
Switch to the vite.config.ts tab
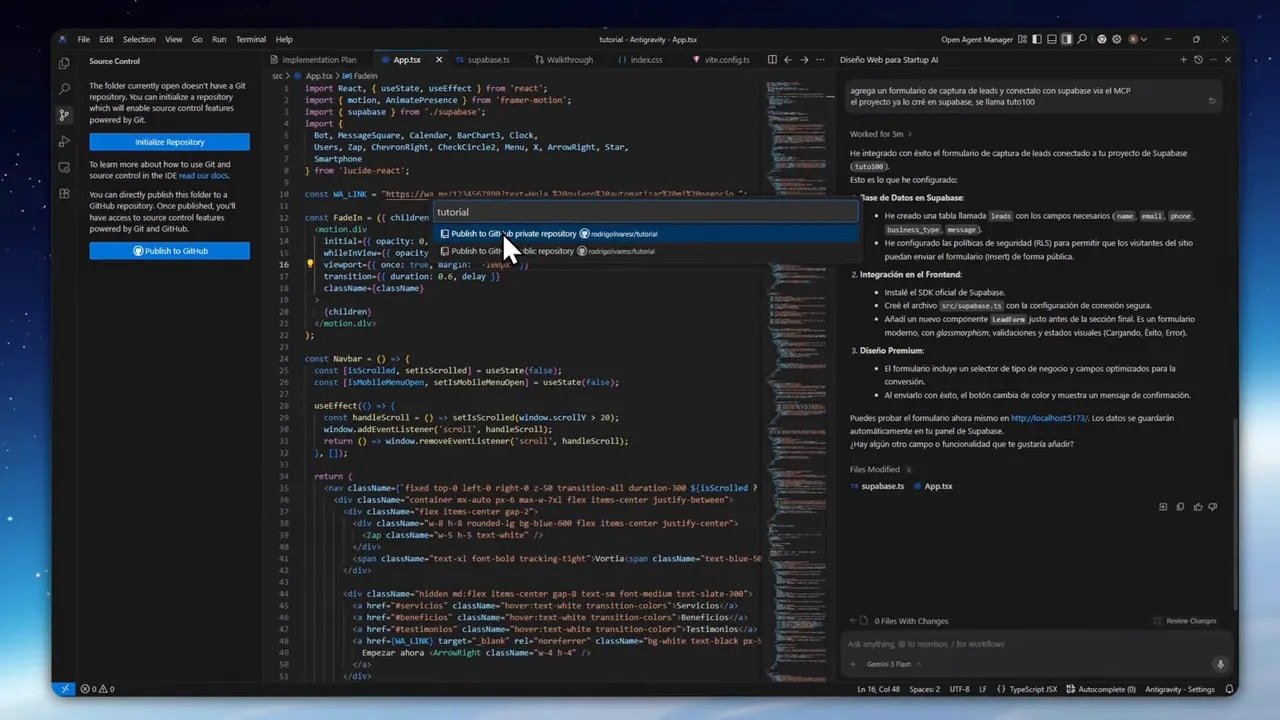(x=726, y=60)
